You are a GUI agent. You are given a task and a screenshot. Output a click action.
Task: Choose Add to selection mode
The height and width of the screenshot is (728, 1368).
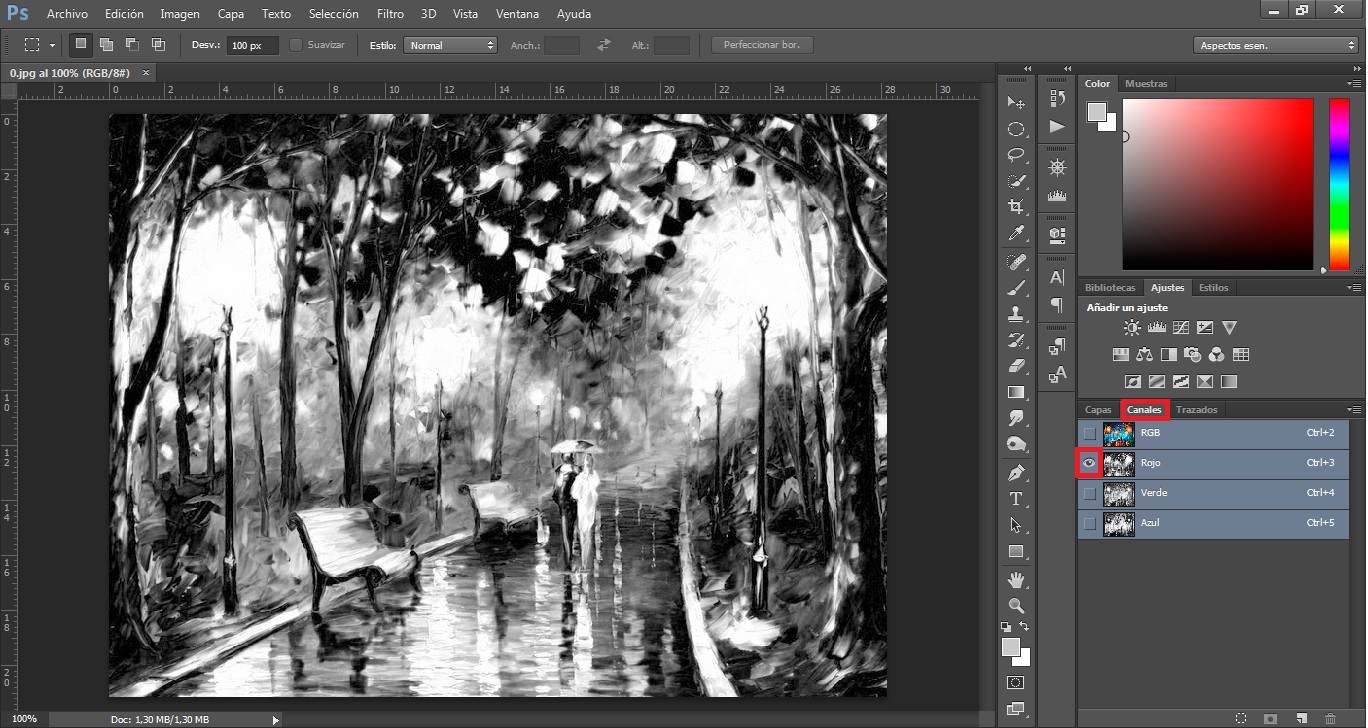point(106,45)
